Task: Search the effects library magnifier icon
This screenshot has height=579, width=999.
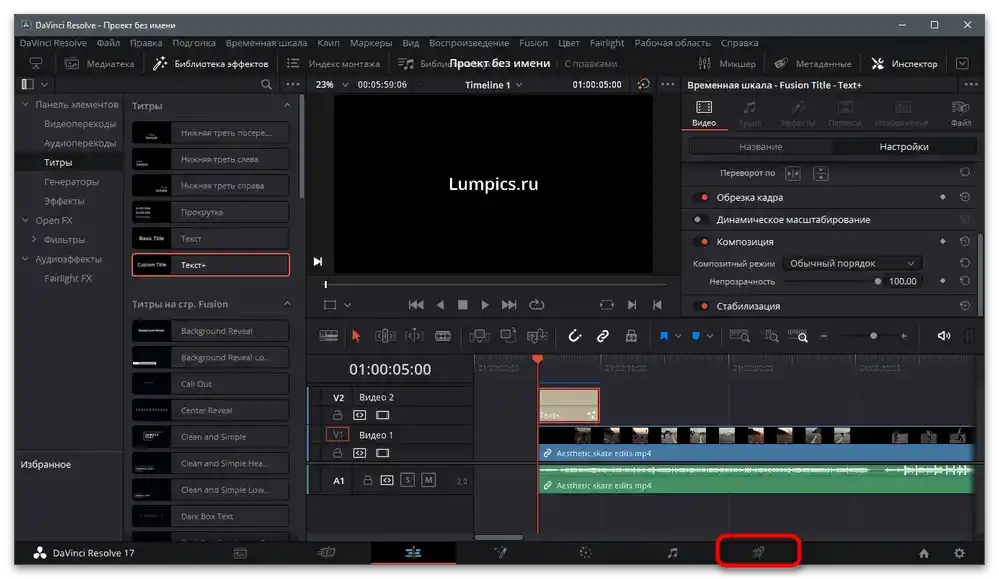Action: pos(266,84)
